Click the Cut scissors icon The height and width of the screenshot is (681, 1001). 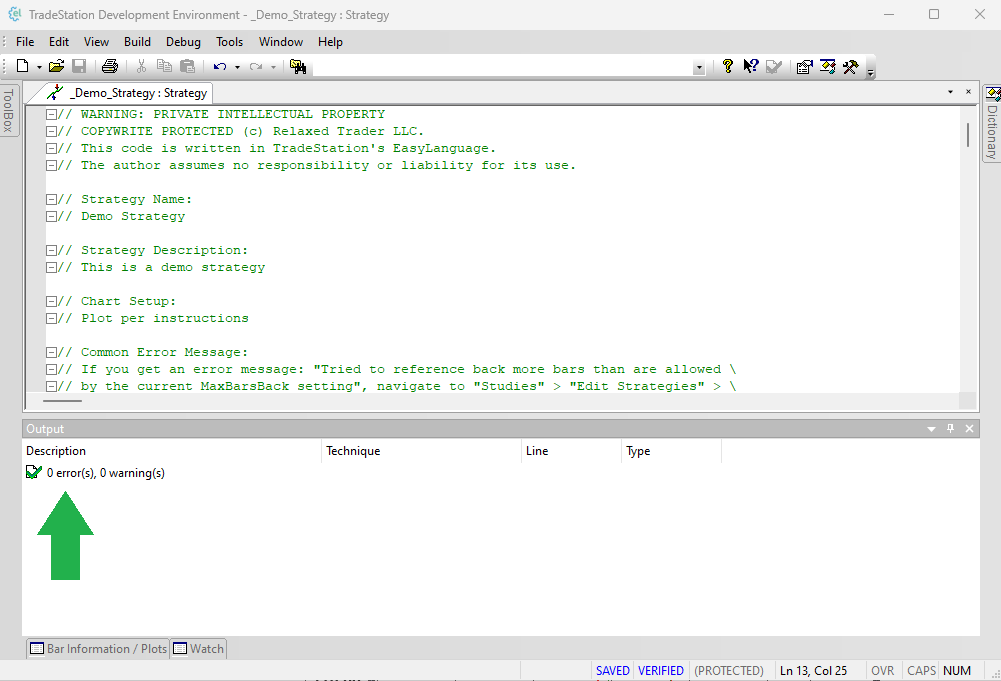(142, 66)
